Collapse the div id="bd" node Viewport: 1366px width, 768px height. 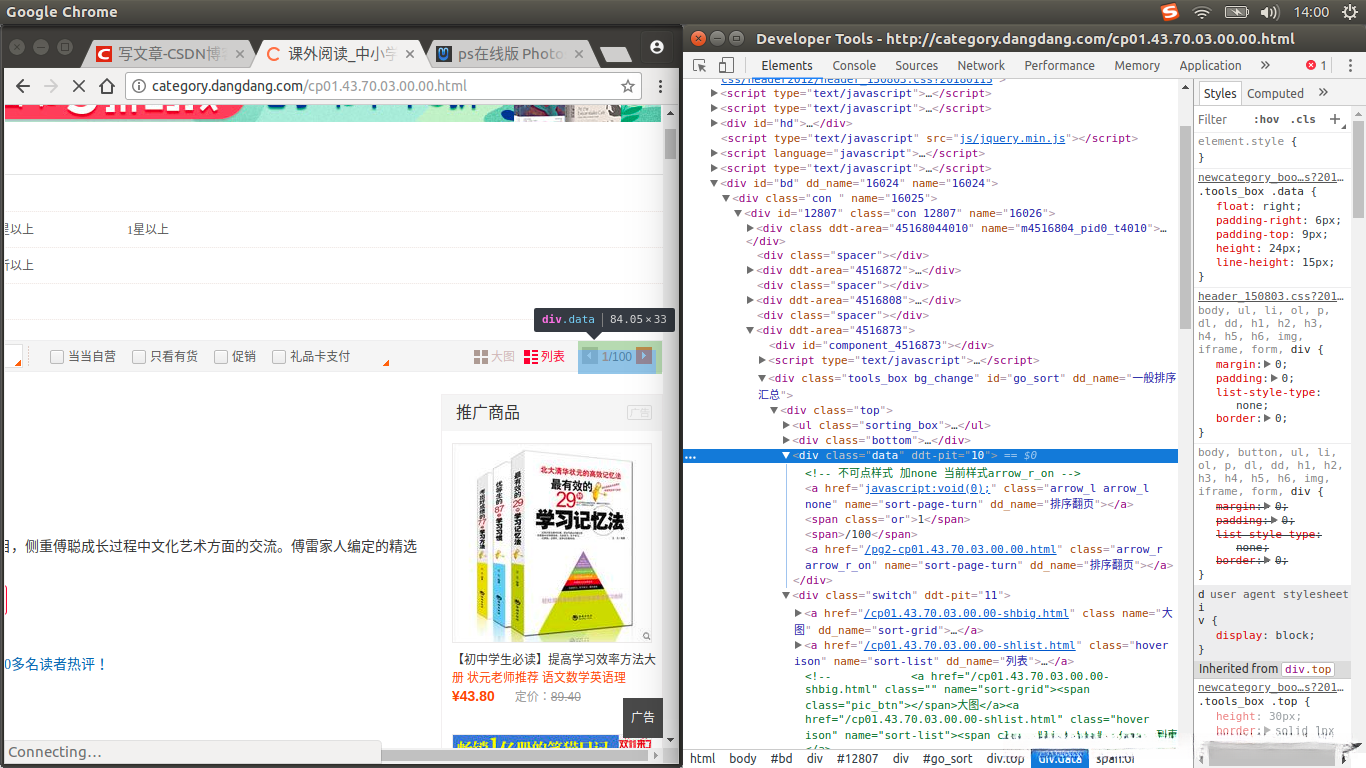(715, 183)
